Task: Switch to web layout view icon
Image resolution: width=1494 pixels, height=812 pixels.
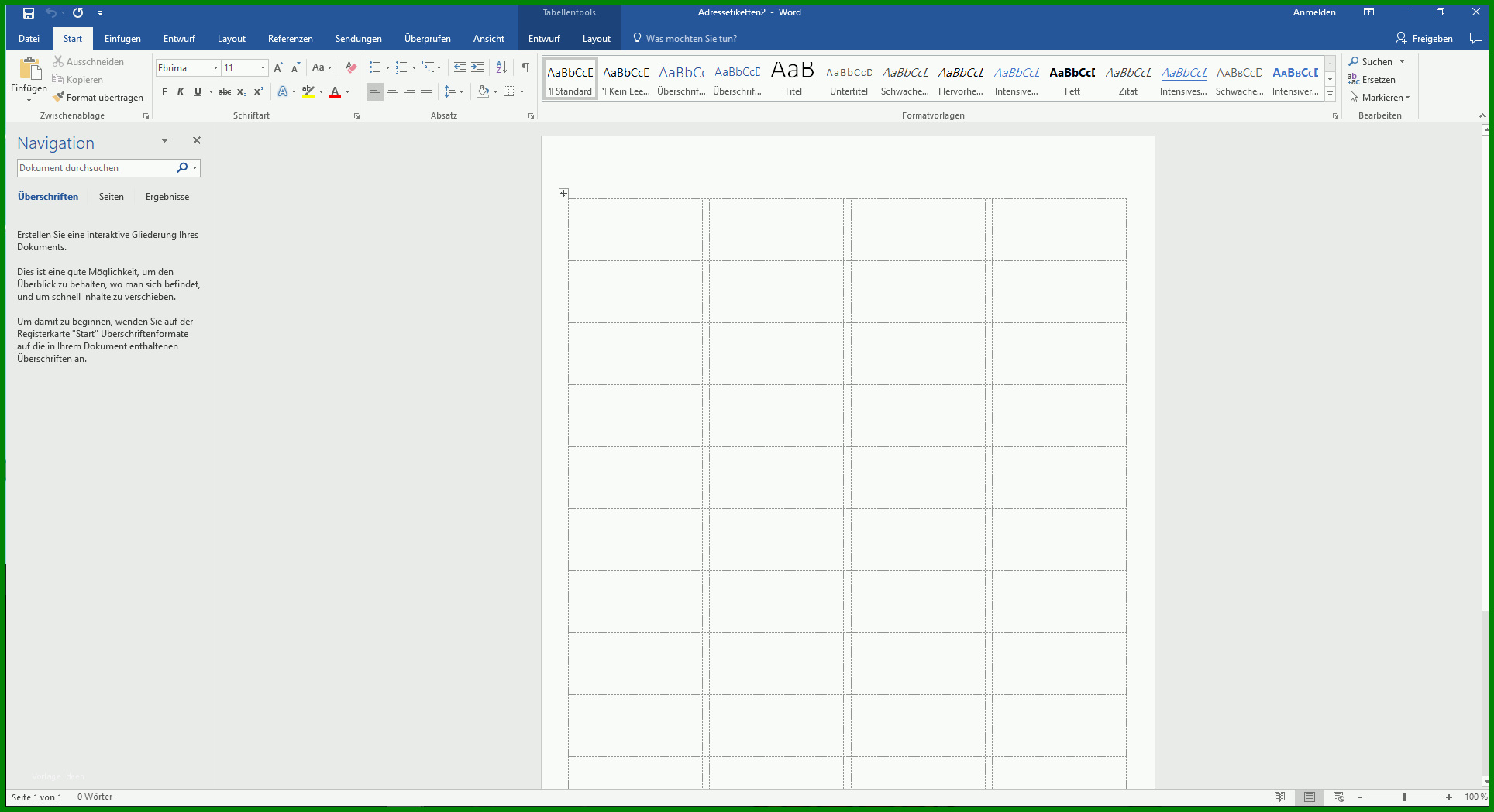Action: pyautogui.click(x=1339, y=797)
